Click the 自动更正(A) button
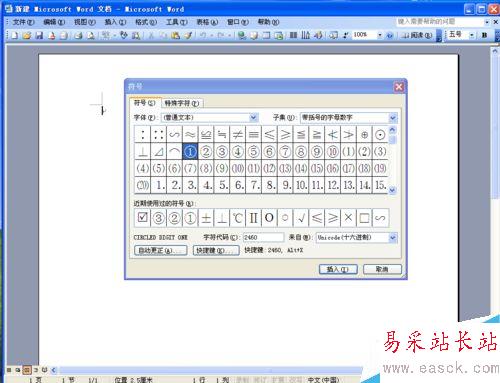This screenshot has width=500, height=383. pyautogui.click(x=161, y=250)
